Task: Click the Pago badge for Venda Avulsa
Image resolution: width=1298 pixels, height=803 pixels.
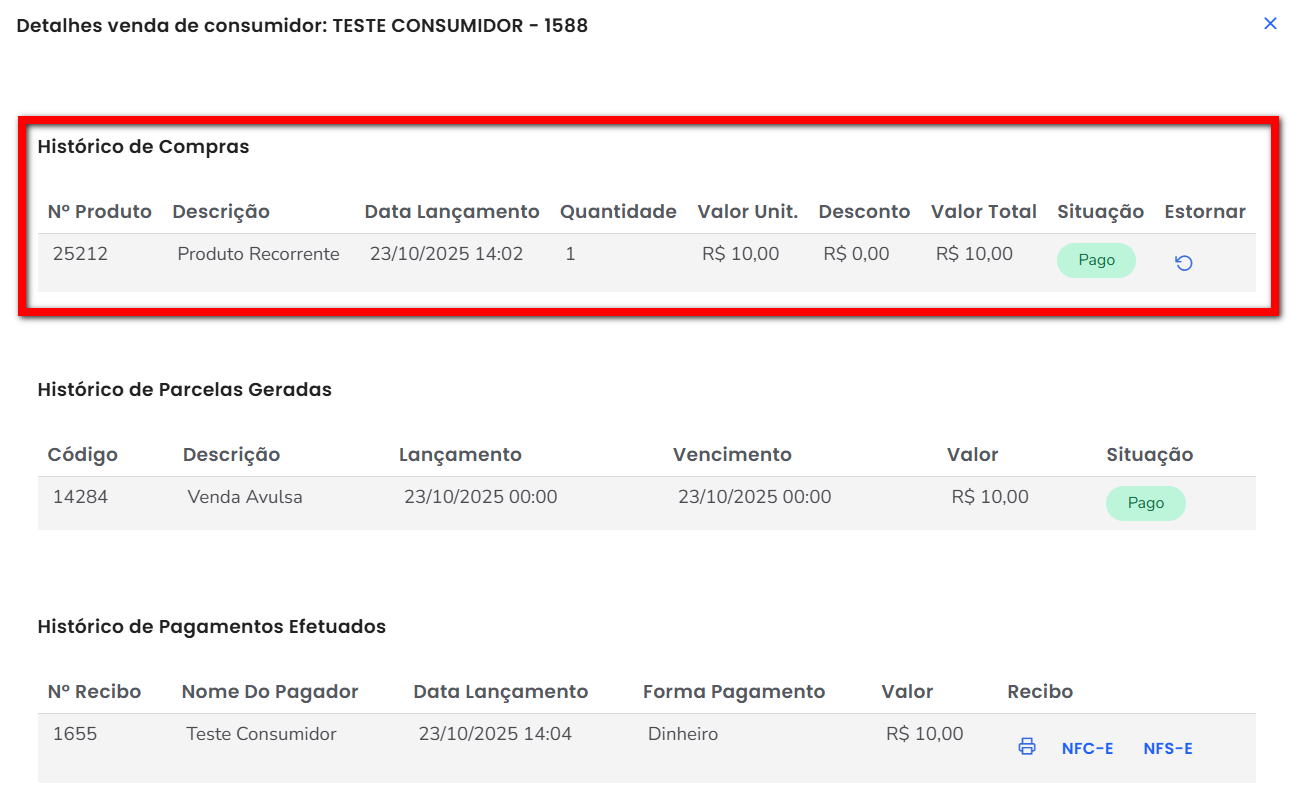Action: point(1145,503)
